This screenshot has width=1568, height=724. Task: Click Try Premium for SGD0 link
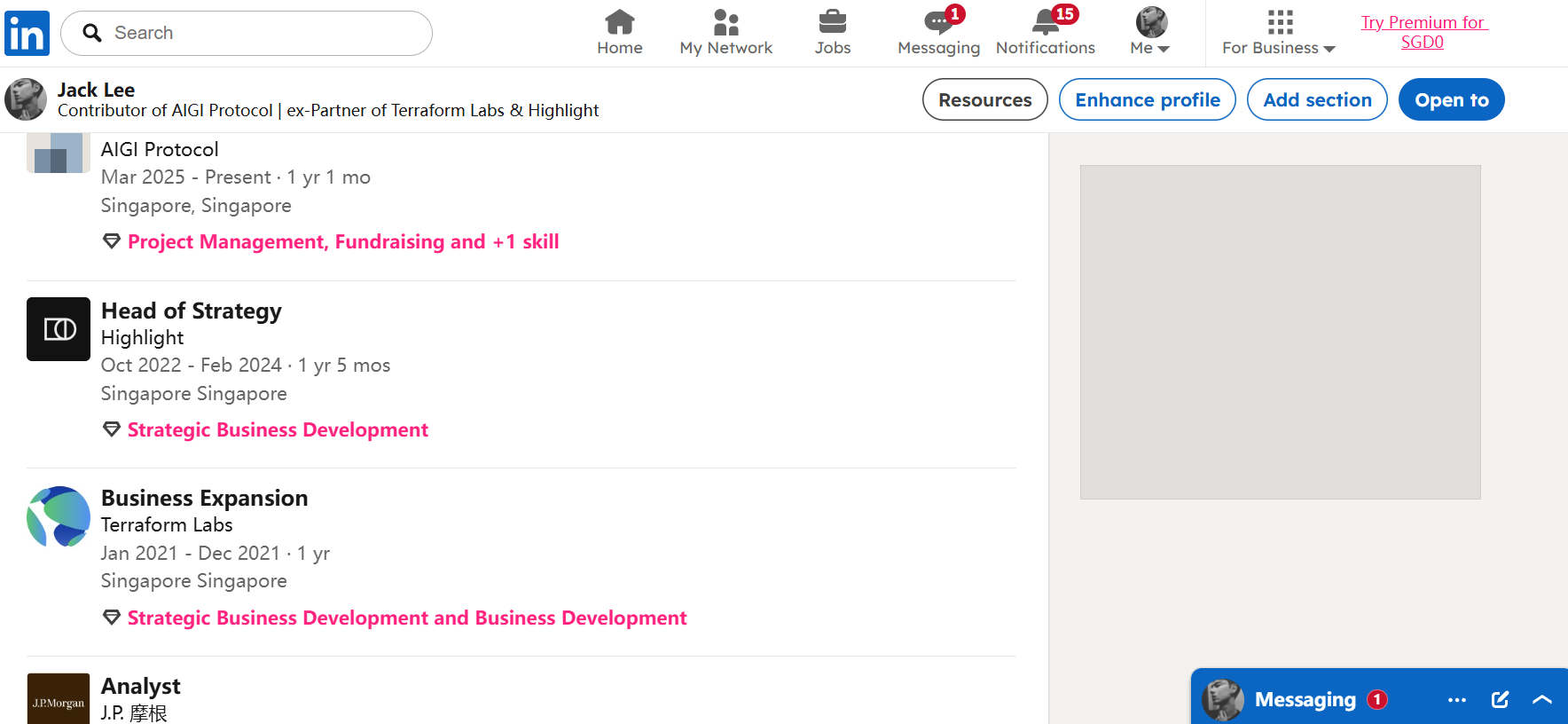[1423, 32]
